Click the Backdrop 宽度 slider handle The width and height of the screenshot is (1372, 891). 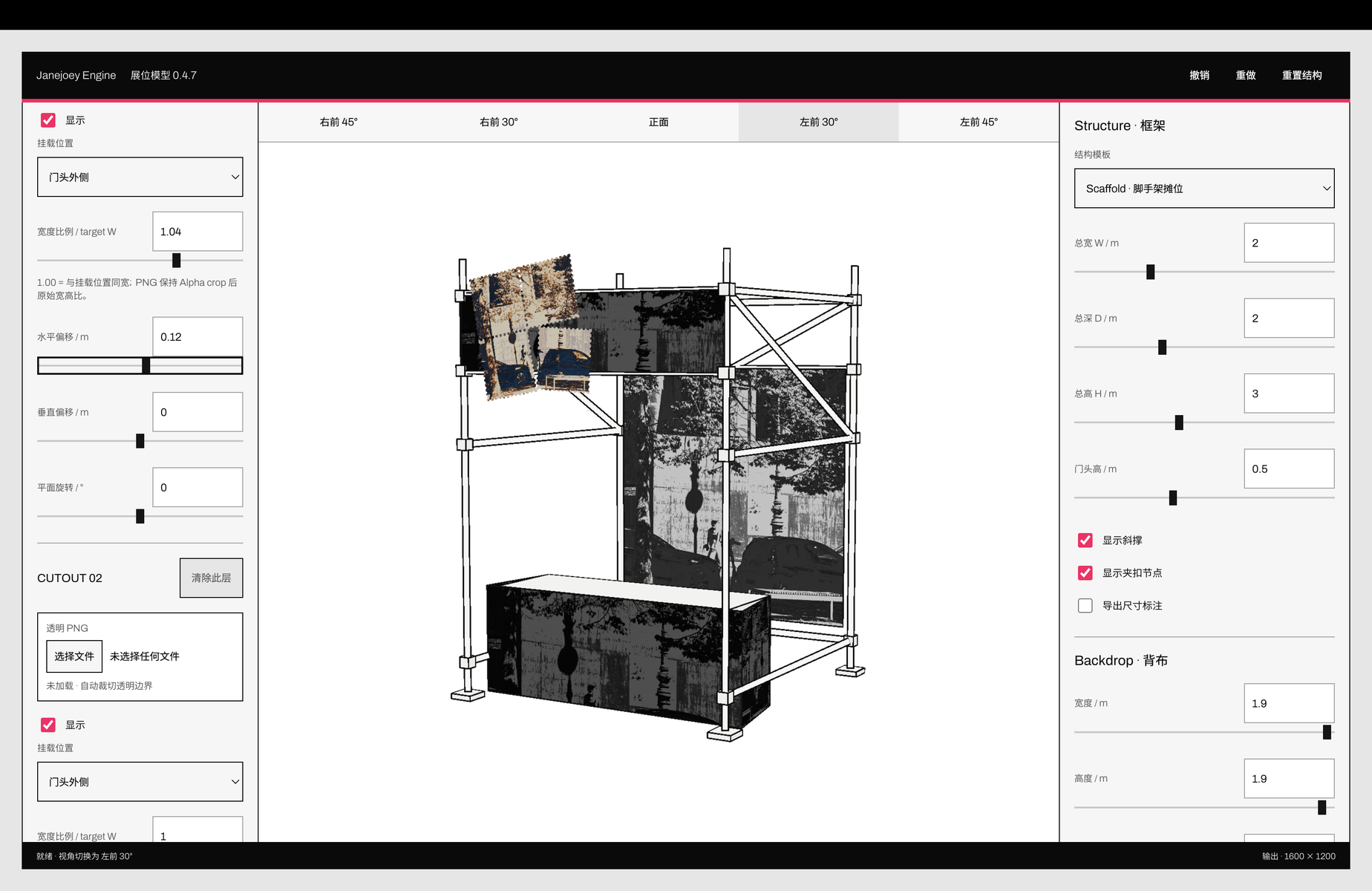coord(1327,733)
